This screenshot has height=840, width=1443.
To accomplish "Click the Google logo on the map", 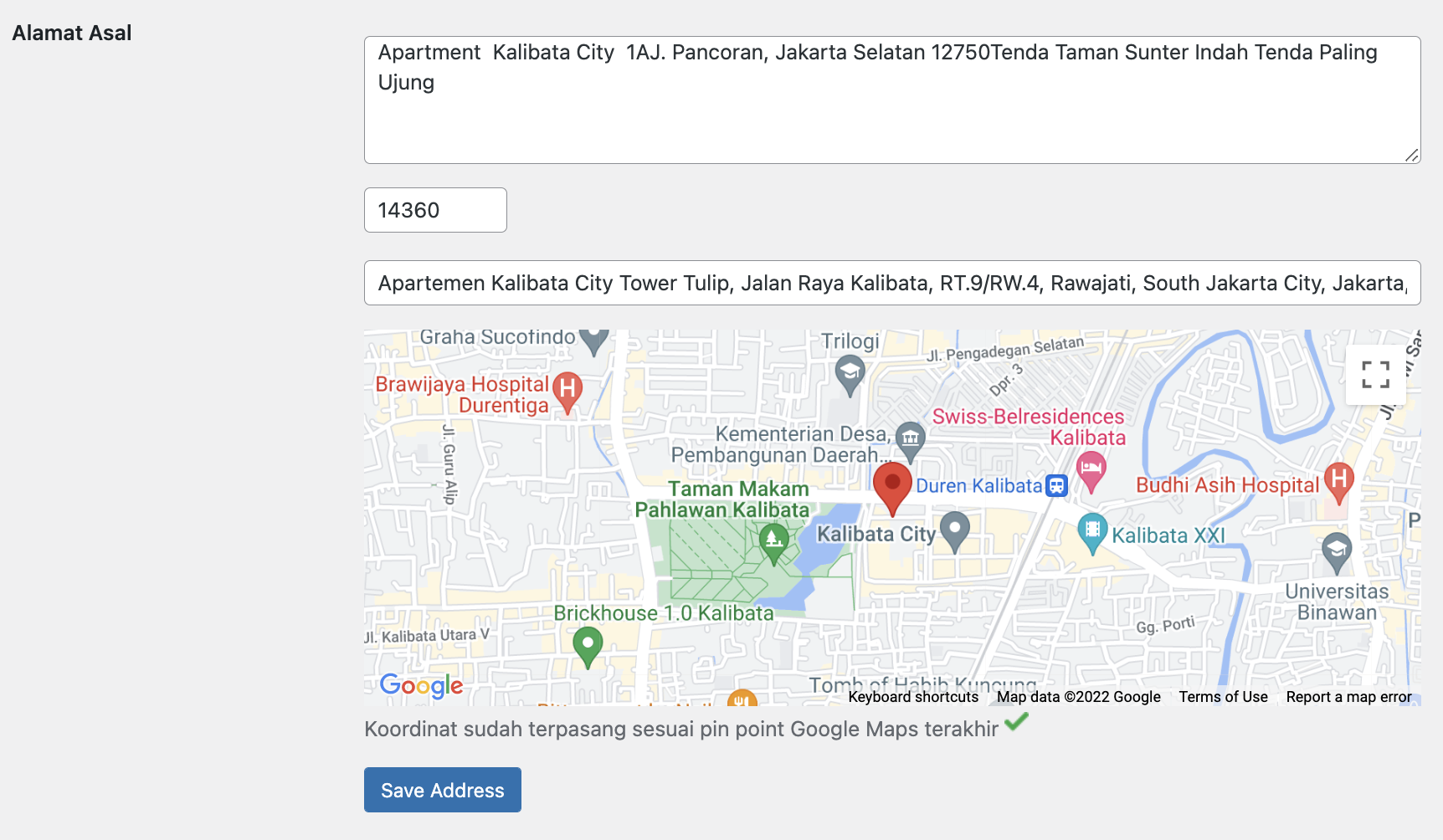I will point(421,686).
